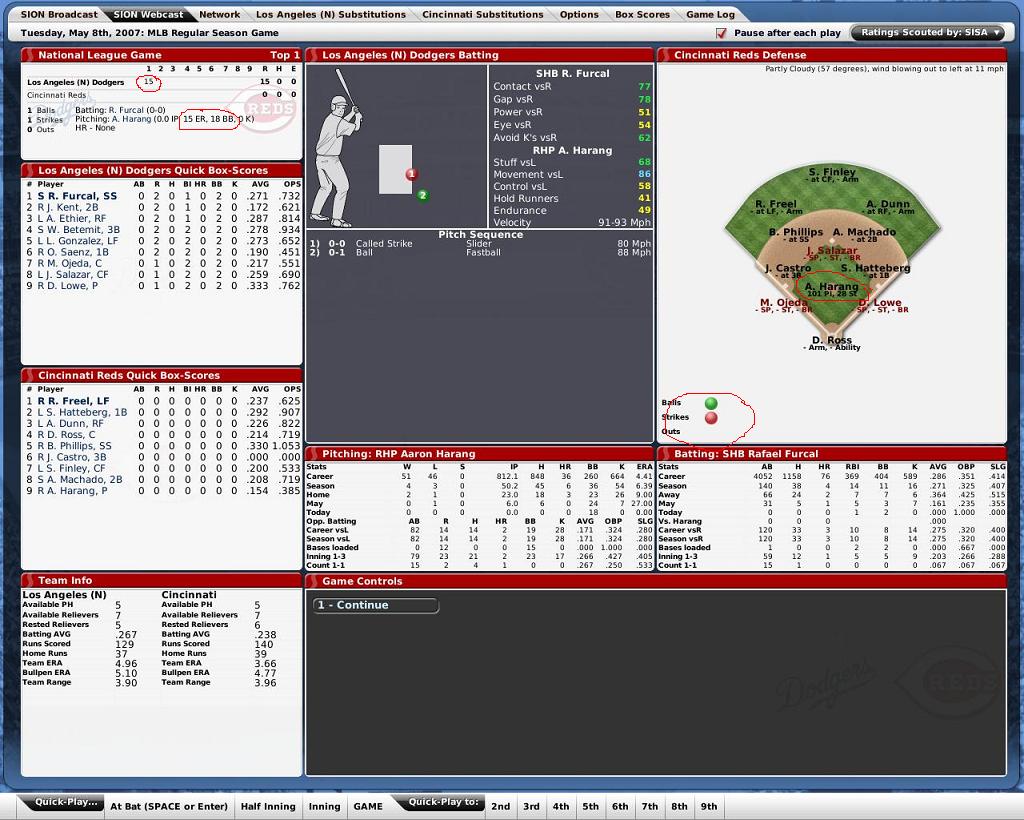Click pitcher A. Harang on the mound

point(831,286)
